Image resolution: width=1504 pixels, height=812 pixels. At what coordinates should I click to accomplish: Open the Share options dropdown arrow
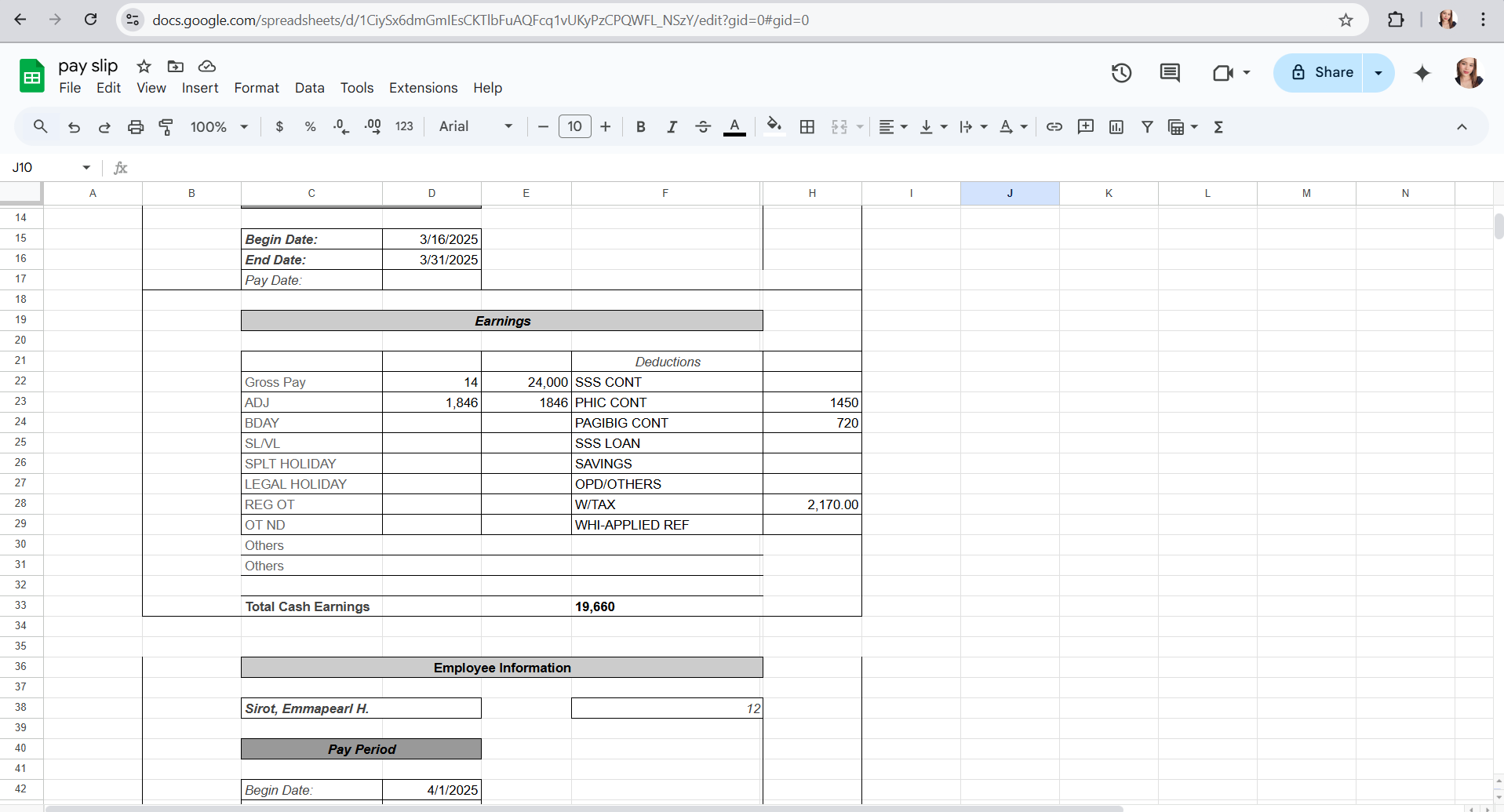pyautogui.click(x=1378, y=73)
